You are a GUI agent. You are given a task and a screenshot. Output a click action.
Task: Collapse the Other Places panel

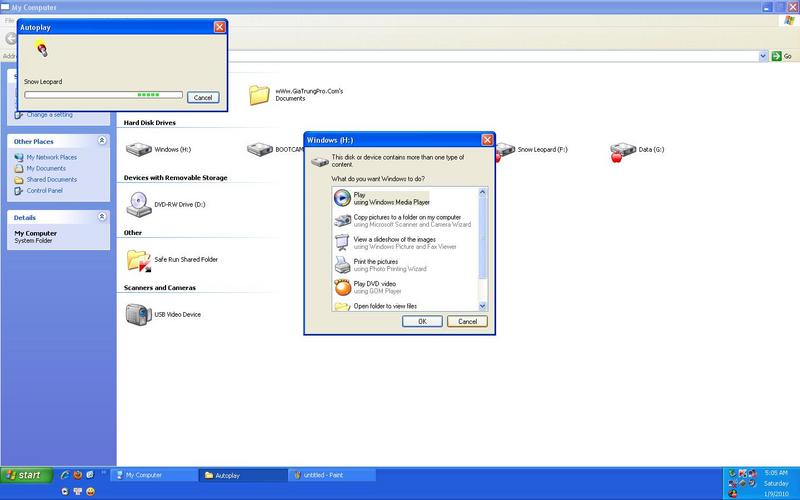(101, 141)
